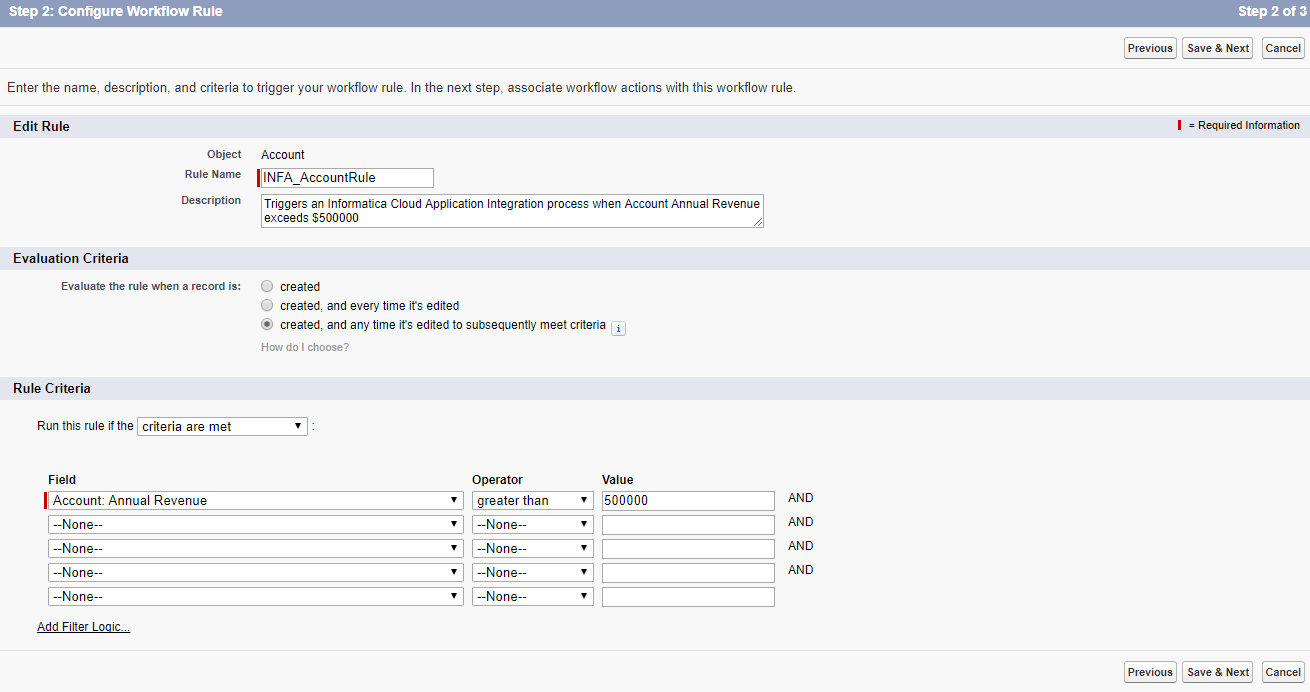Click into the Description text area

(512, 210)
